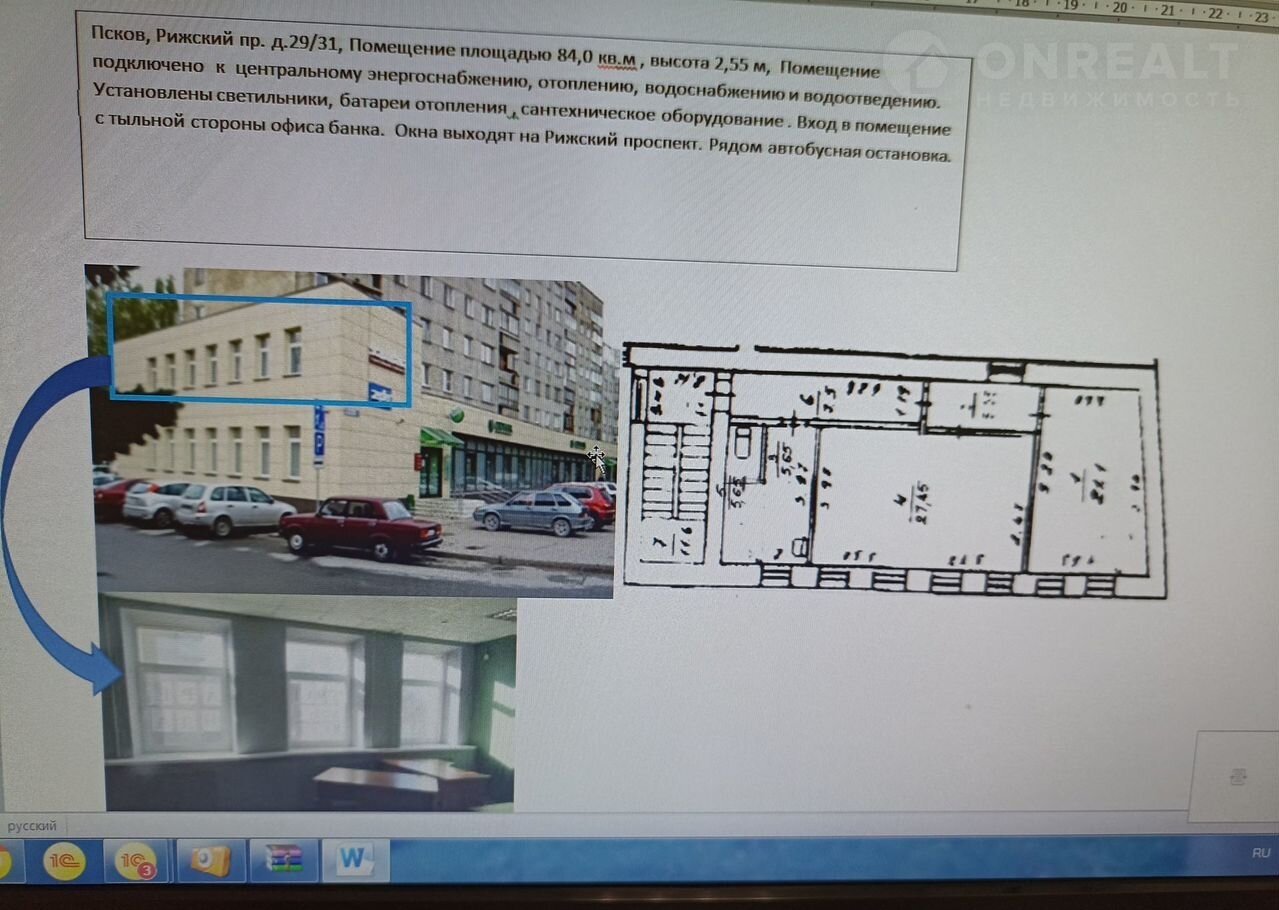Select the floor plan image
This screenshot has height=910, width=1279.
pyautogui.click(x=890, y=470)
